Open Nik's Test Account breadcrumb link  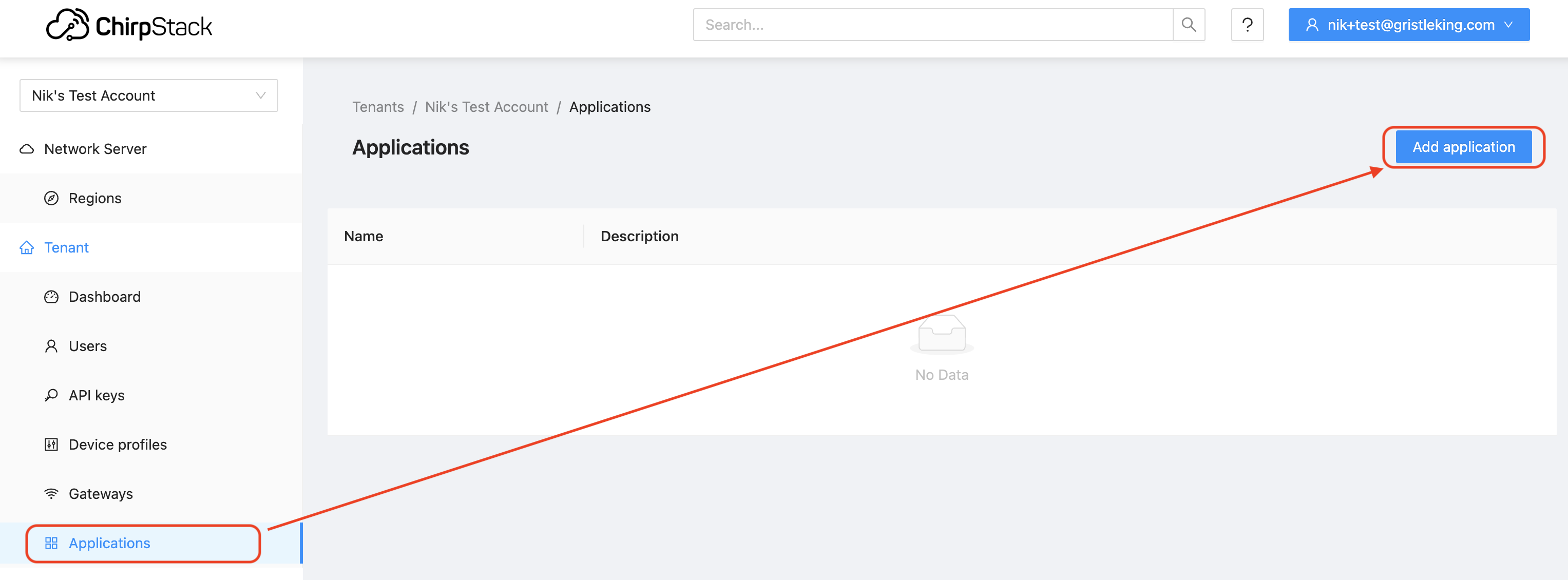486,107
